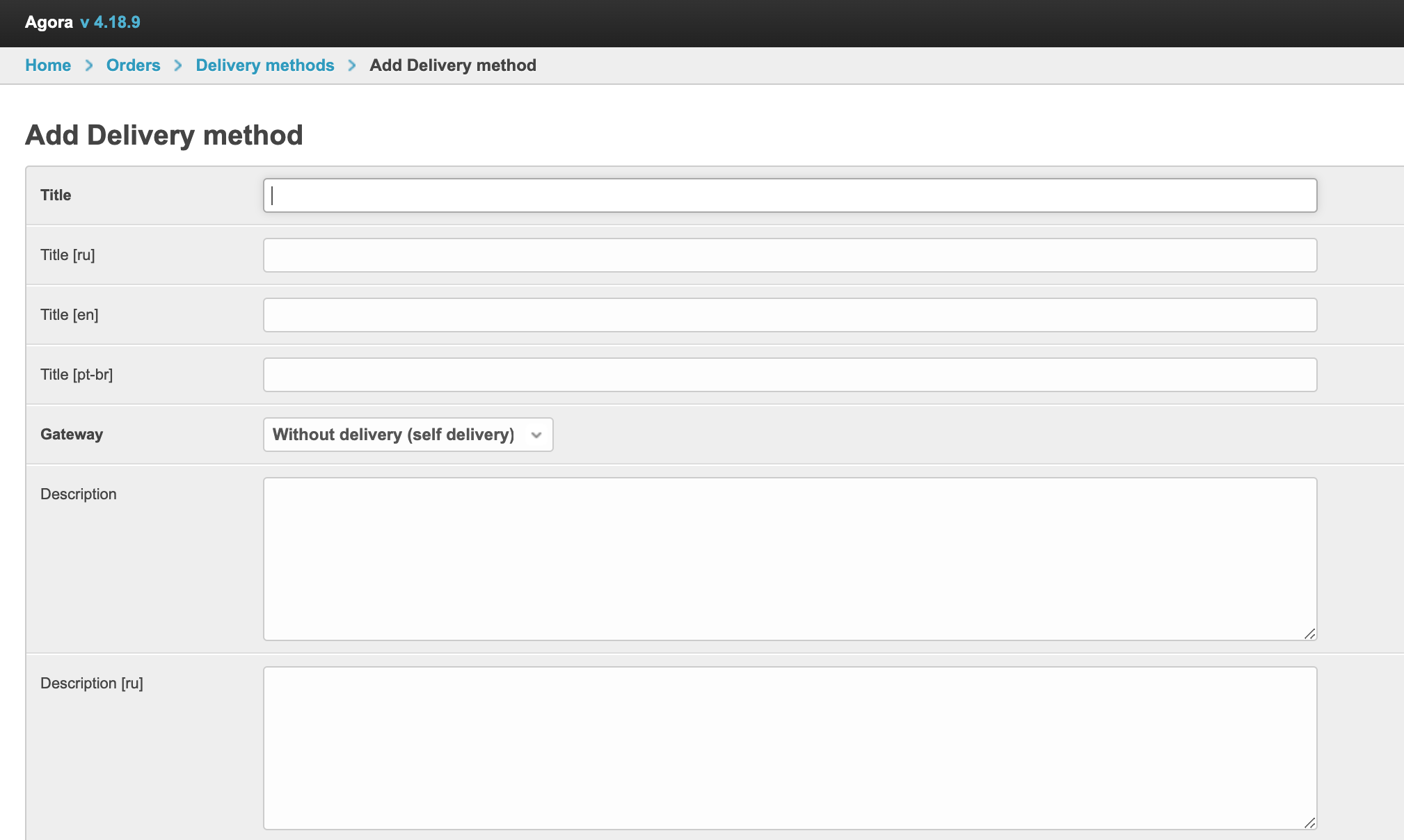
Task: Click the Description [ru] resize handle
Action: [x=1309, y=823]
